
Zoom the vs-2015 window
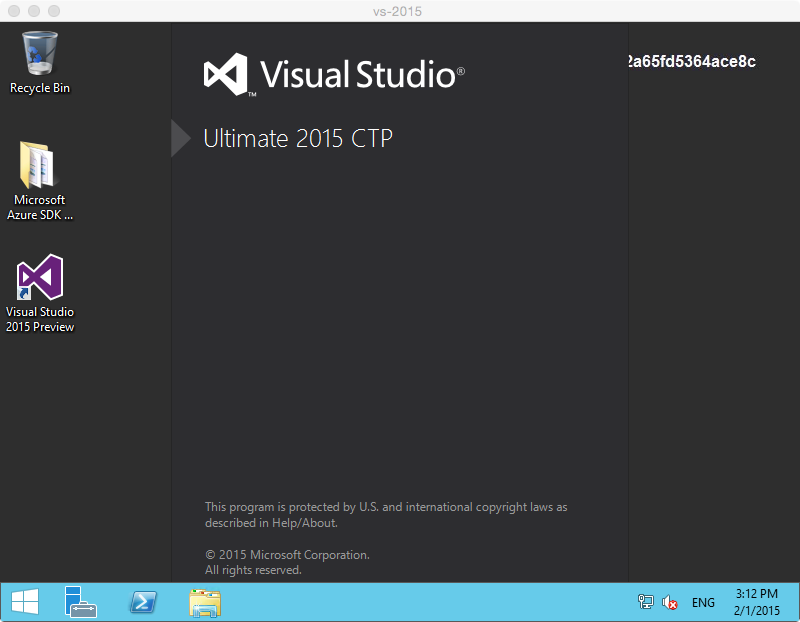tap(54, 11)
